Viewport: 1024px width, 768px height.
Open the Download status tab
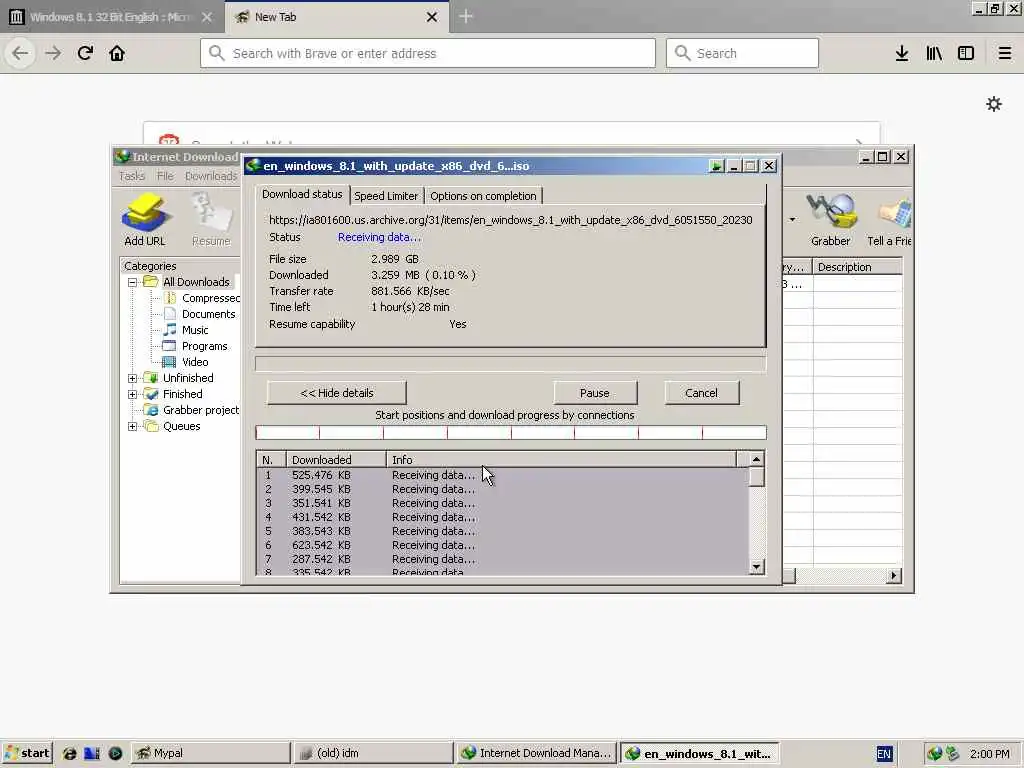pyautogui.click(x=302, y=195)
